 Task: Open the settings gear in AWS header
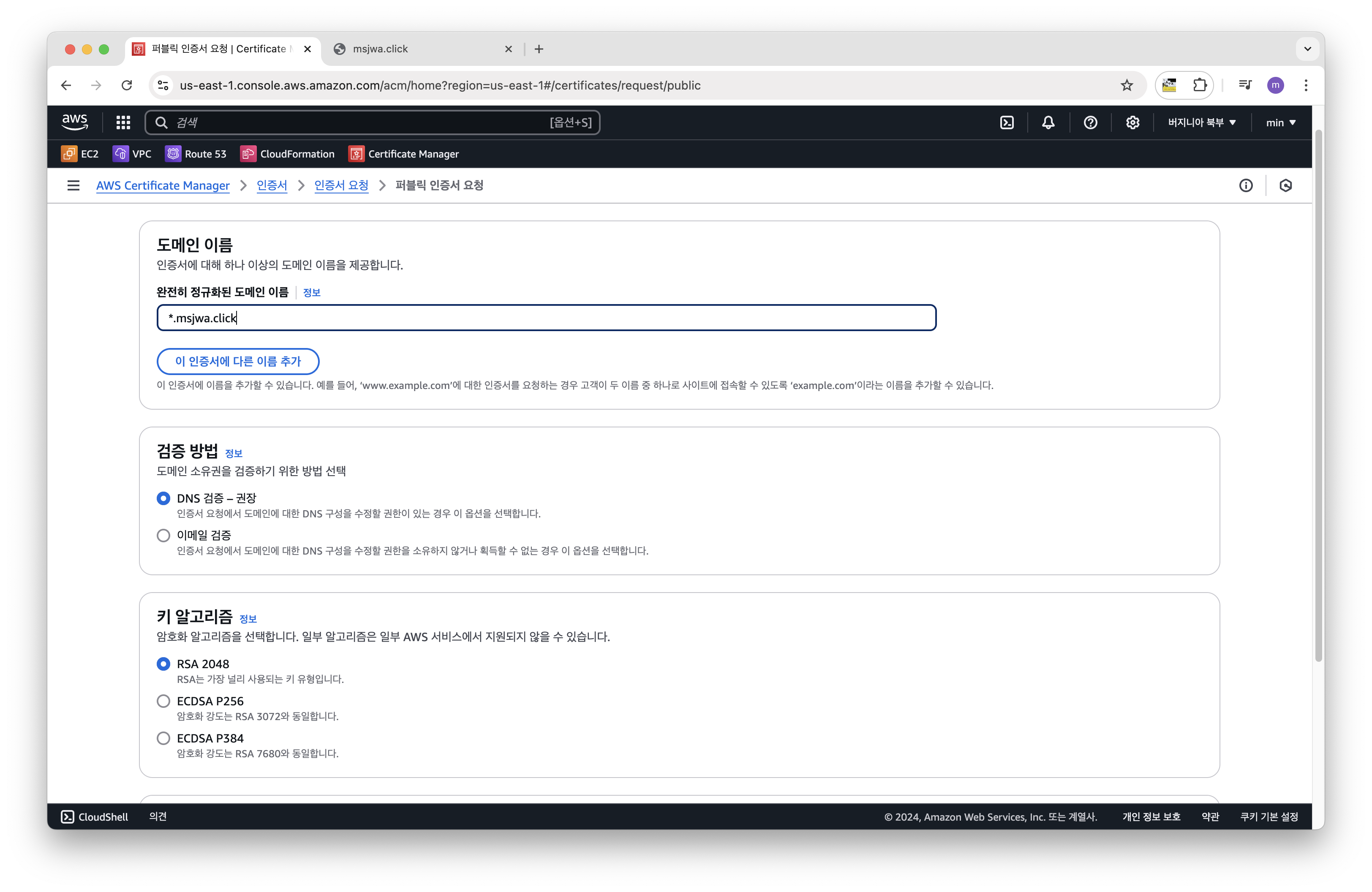click(1132, 122)
